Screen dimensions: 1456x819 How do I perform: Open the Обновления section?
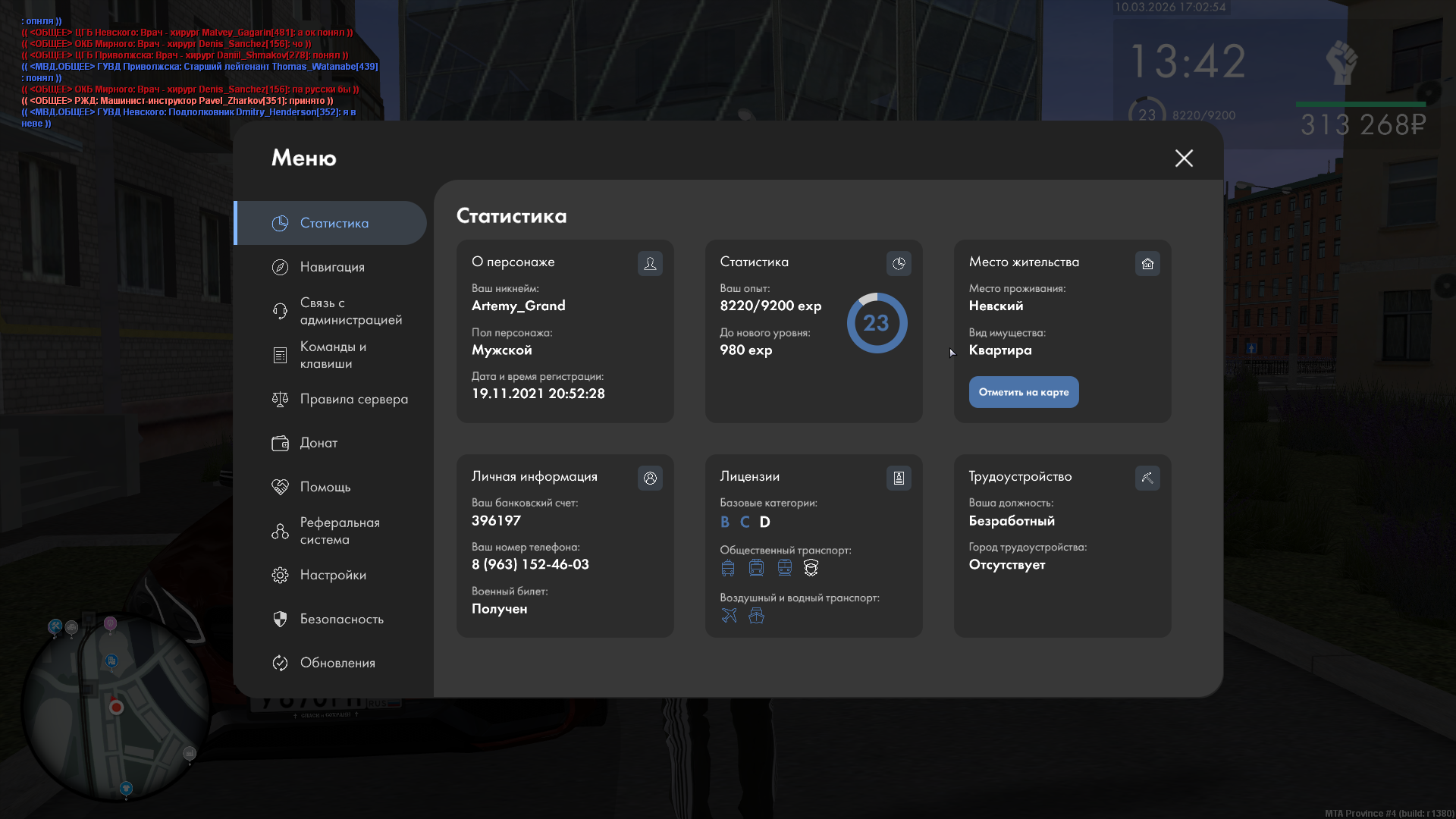tap(337, 663)
